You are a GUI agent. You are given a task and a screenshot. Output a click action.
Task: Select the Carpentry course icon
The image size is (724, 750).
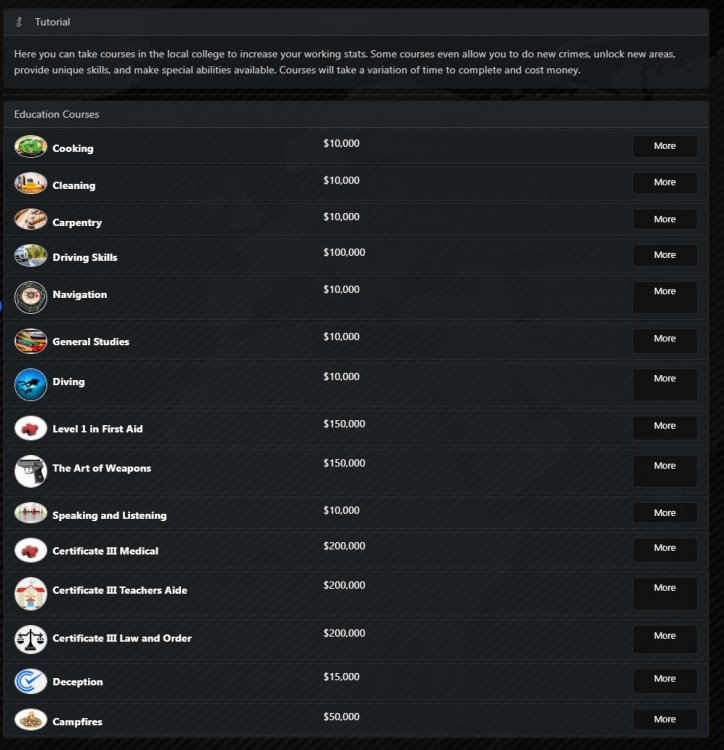31,220
